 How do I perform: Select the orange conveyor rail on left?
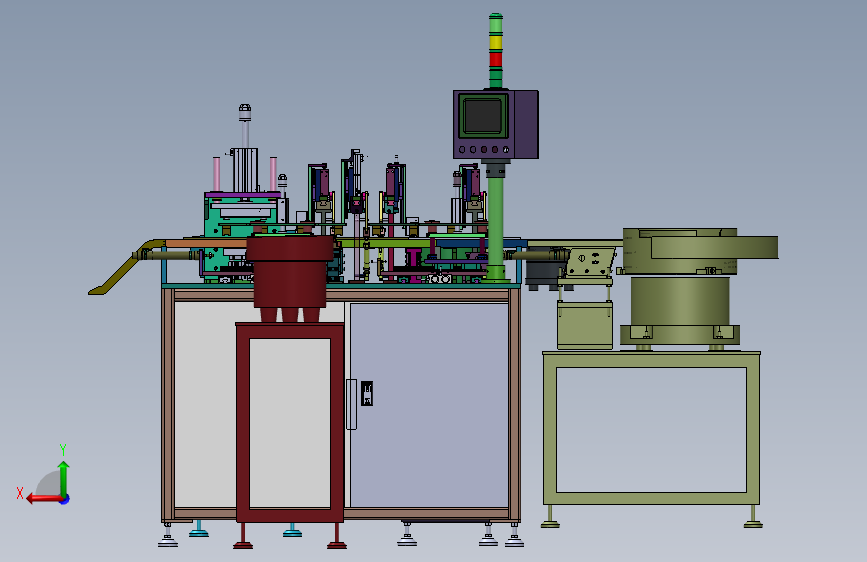[206, 243]
